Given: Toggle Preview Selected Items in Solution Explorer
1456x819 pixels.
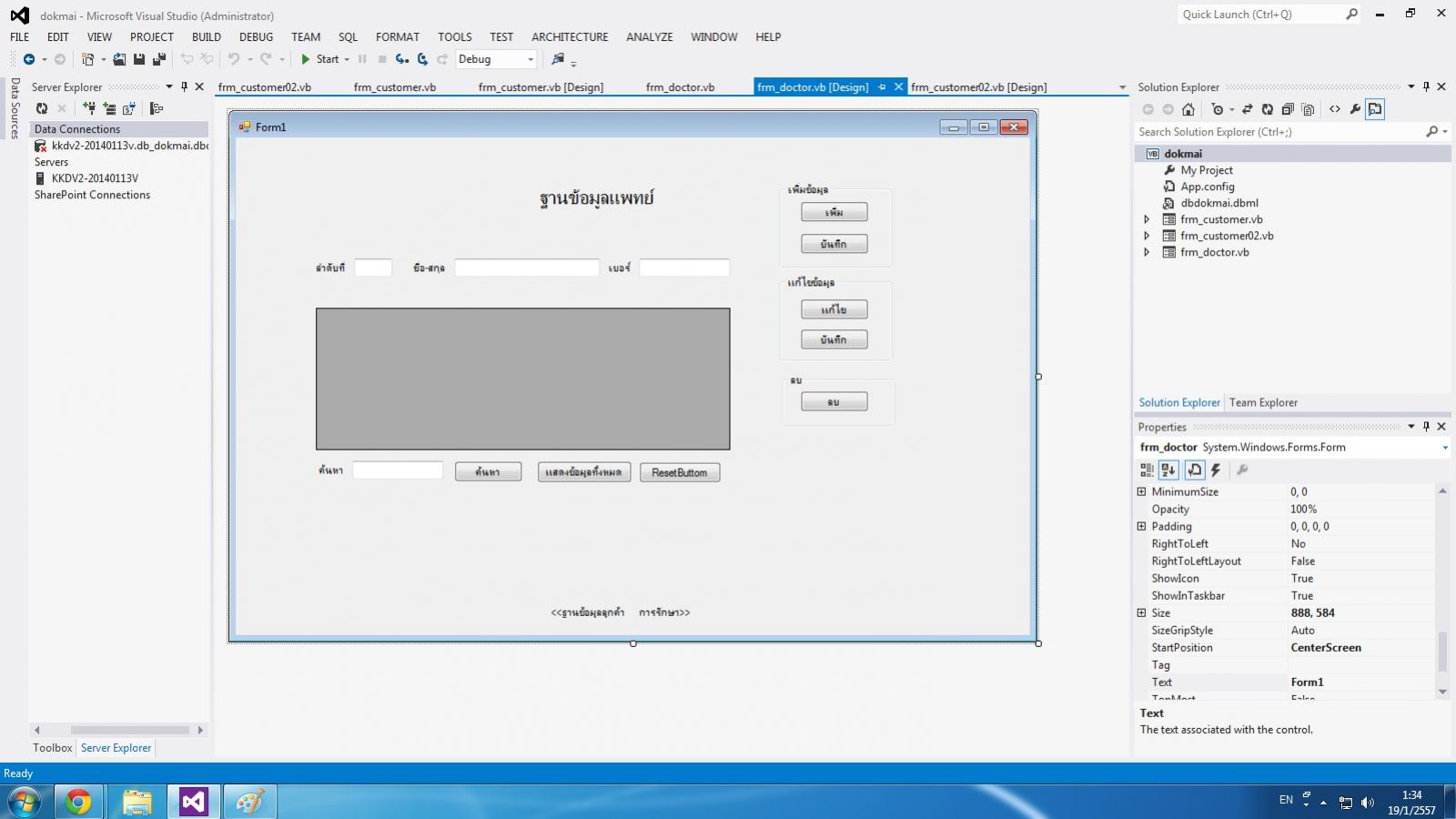Looking at the screenshot, I should point(1375,109).
